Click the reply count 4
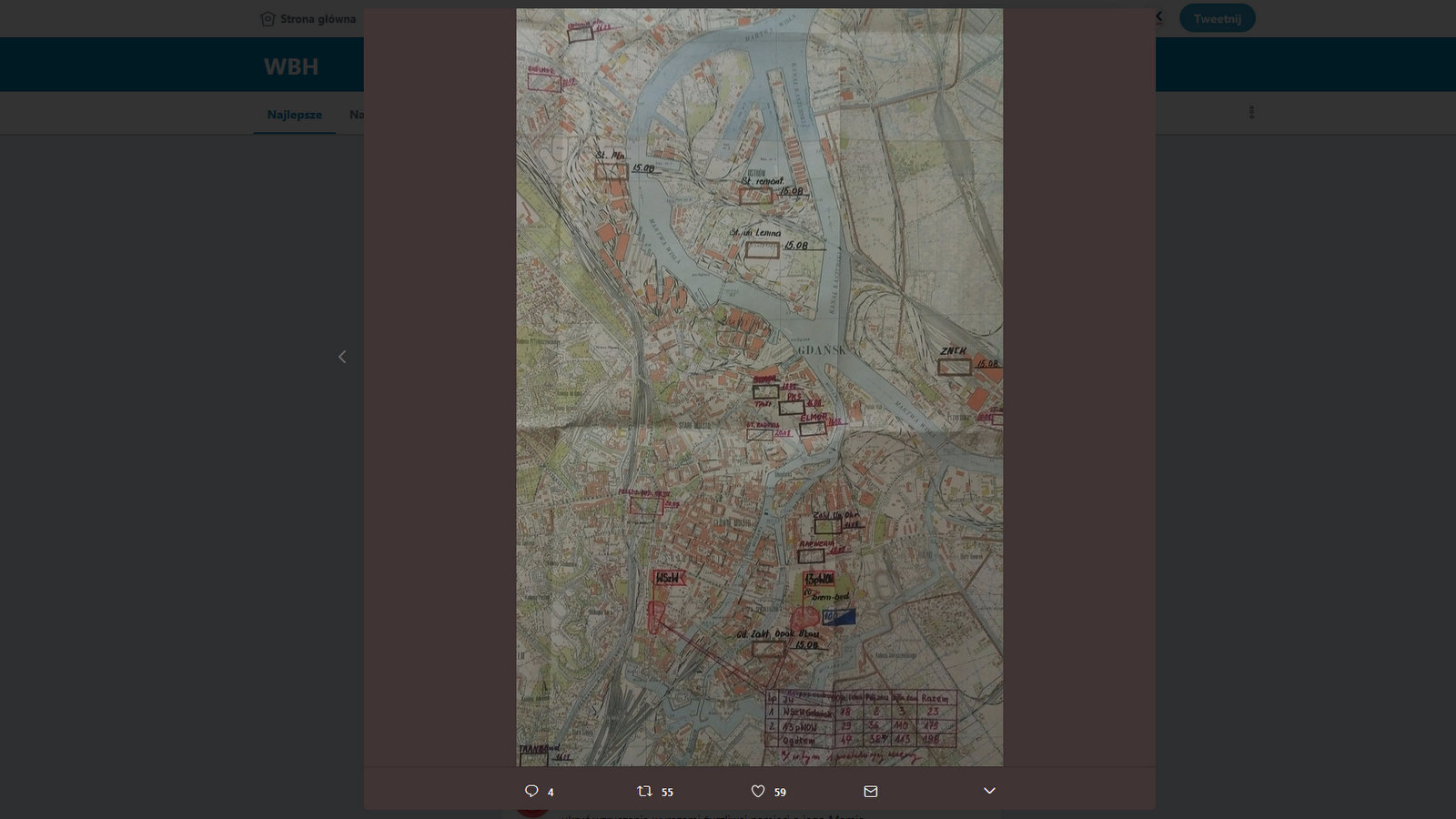Viewport: 1456px width, 819px height. [550, 792]
